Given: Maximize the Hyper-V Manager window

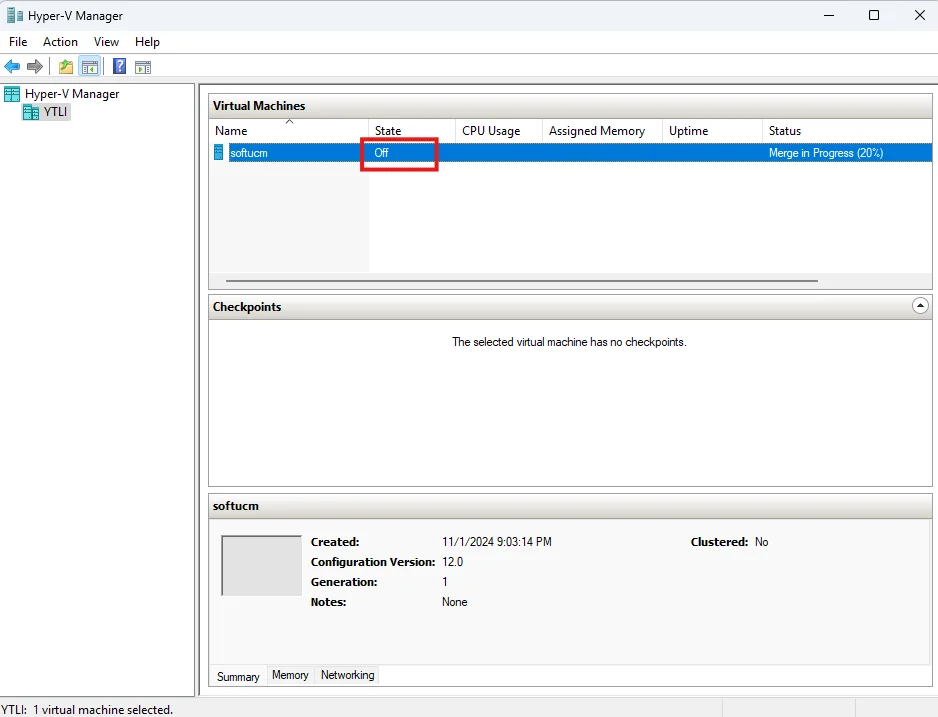Looking at the screenshot, I should tap(874, 15).
